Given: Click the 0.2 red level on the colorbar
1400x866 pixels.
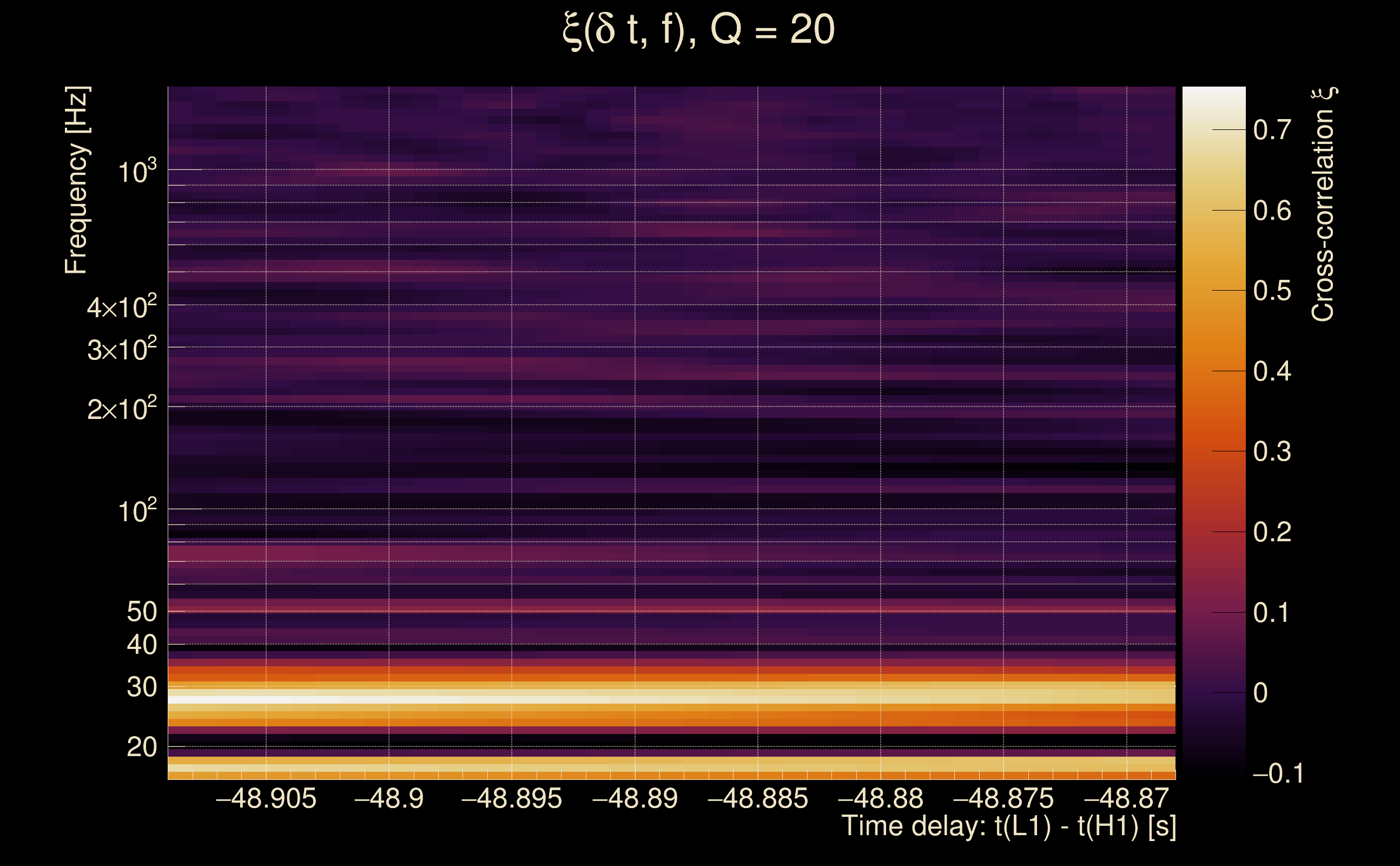Looking at the screenshot, I should [1213, 532].
